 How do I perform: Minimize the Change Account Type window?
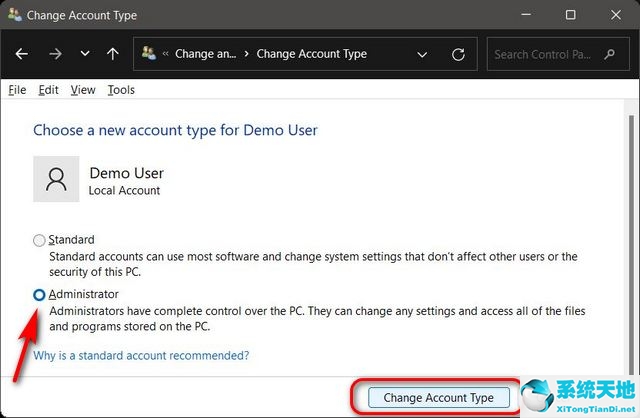point(526,15)
